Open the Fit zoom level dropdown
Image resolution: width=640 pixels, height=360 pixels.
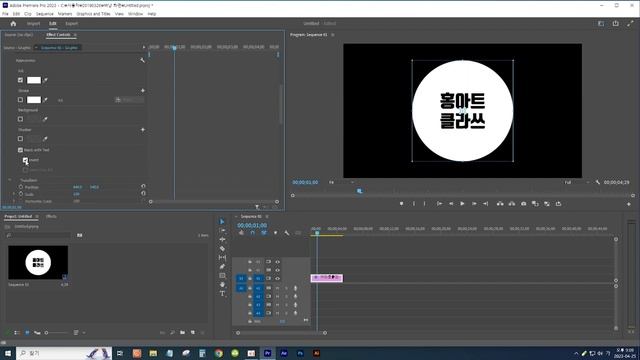click(x=342, y=182)
